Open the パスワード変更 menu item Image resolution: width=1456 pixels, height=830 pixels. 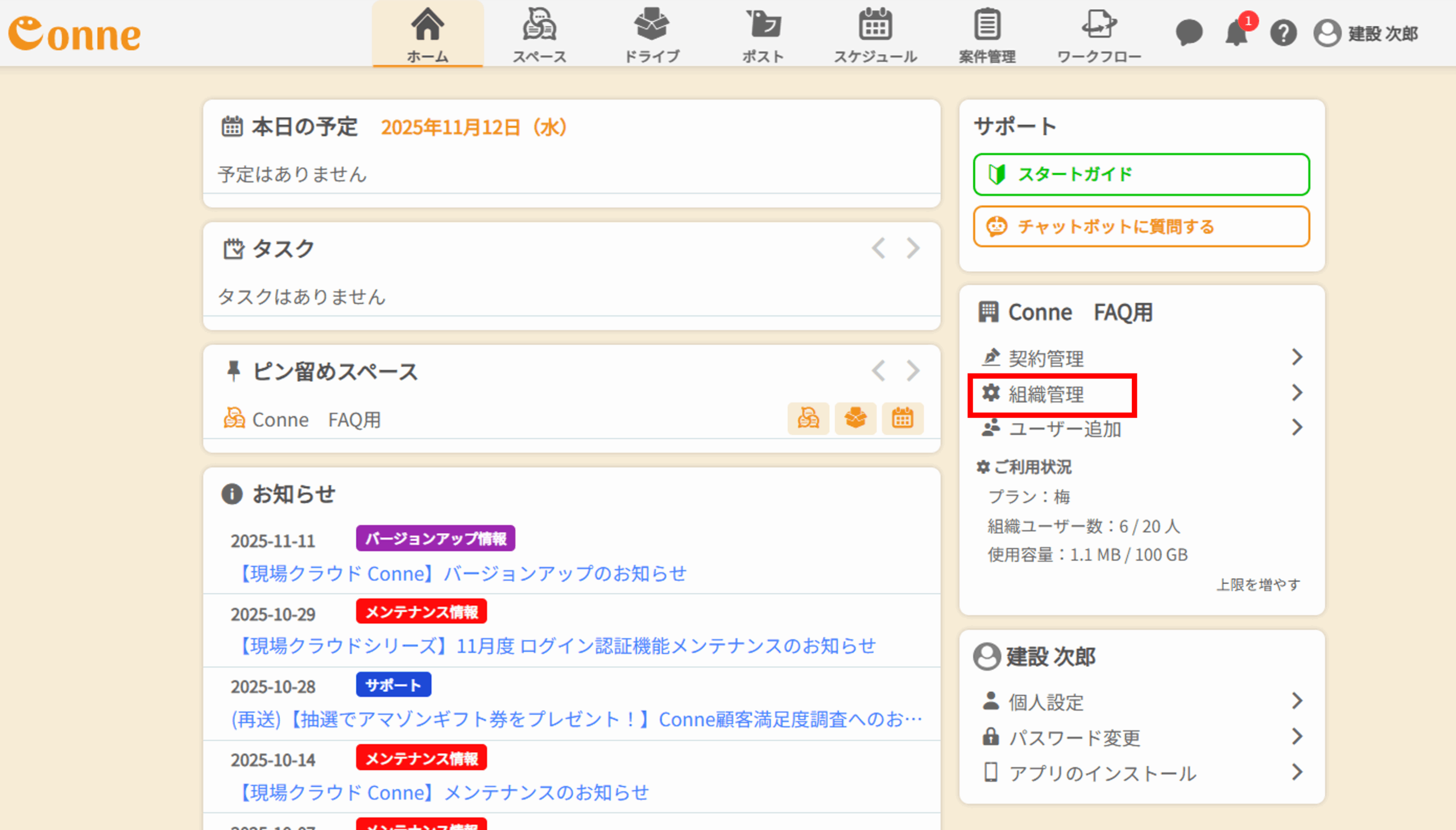pos(1075,738)
